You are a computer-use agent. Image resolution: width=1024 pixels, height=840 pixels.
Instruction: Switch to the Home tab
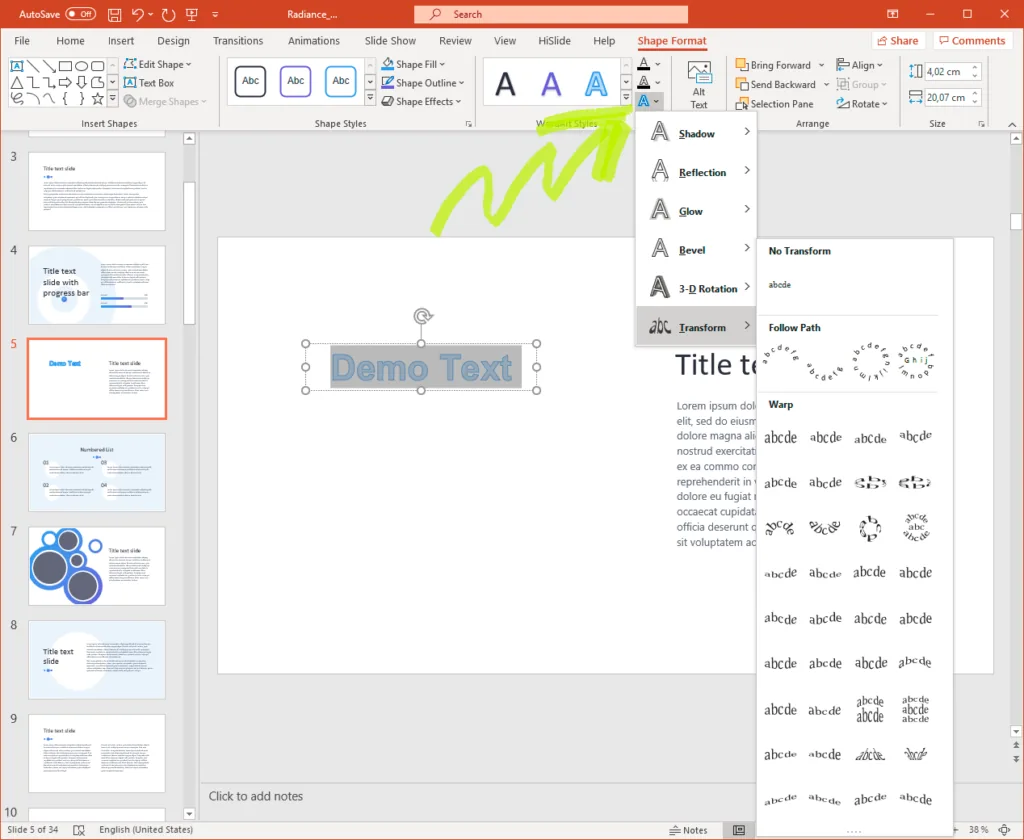tap(70, 40)
